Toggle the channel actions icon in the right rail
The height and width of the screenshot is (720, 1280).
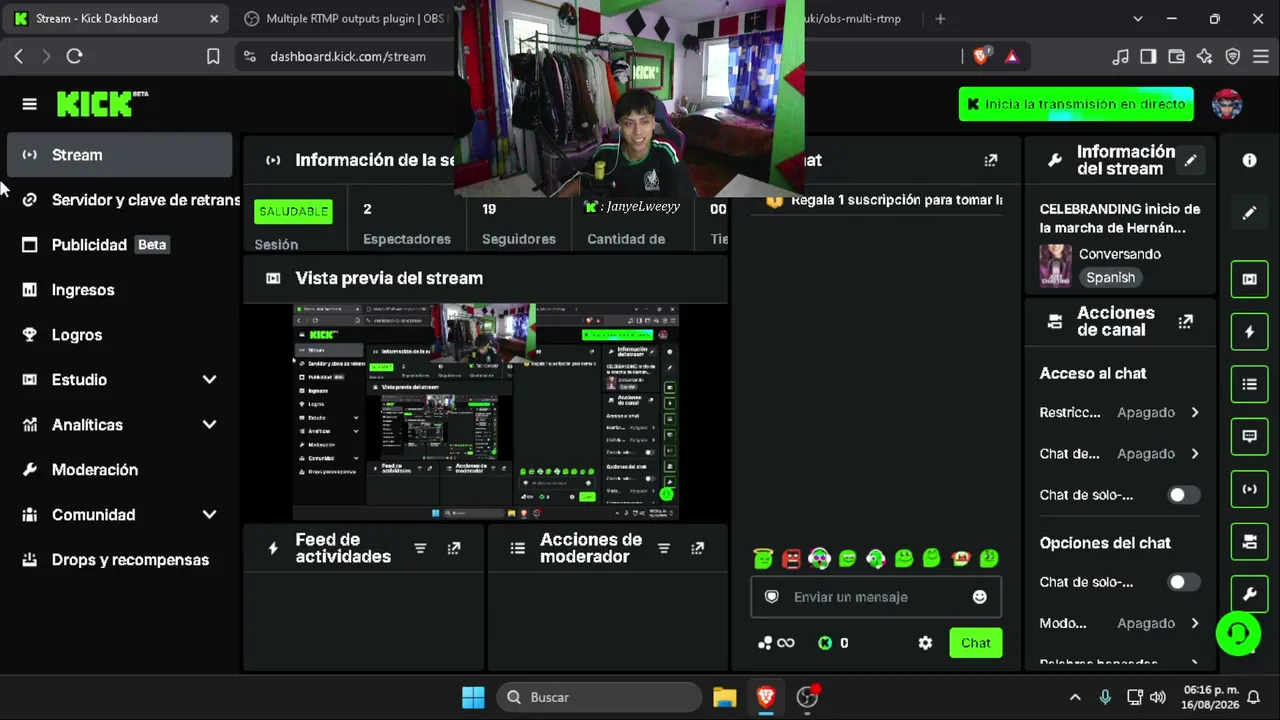point(1249,542)
